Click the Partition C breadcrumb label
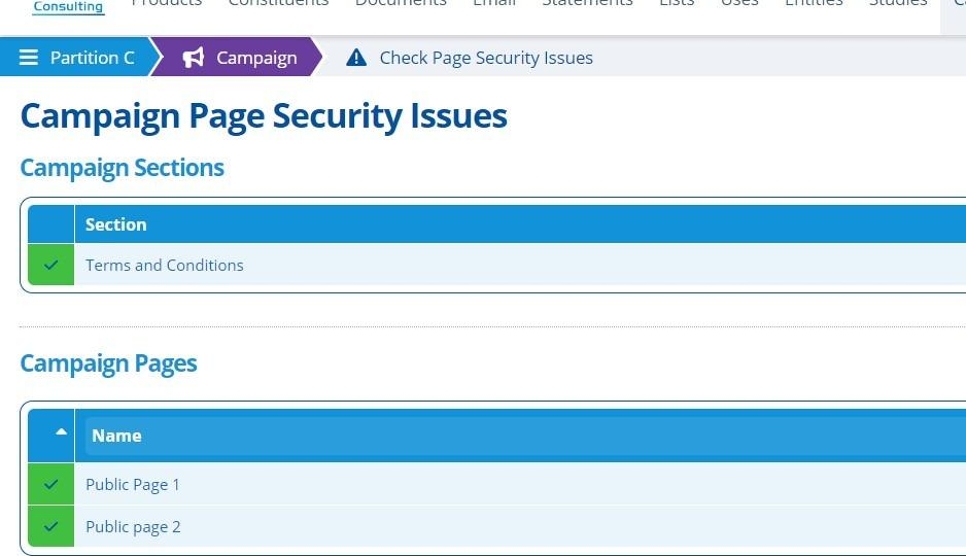The height and width of the screenshot is (556, 966). coord(92,58)
